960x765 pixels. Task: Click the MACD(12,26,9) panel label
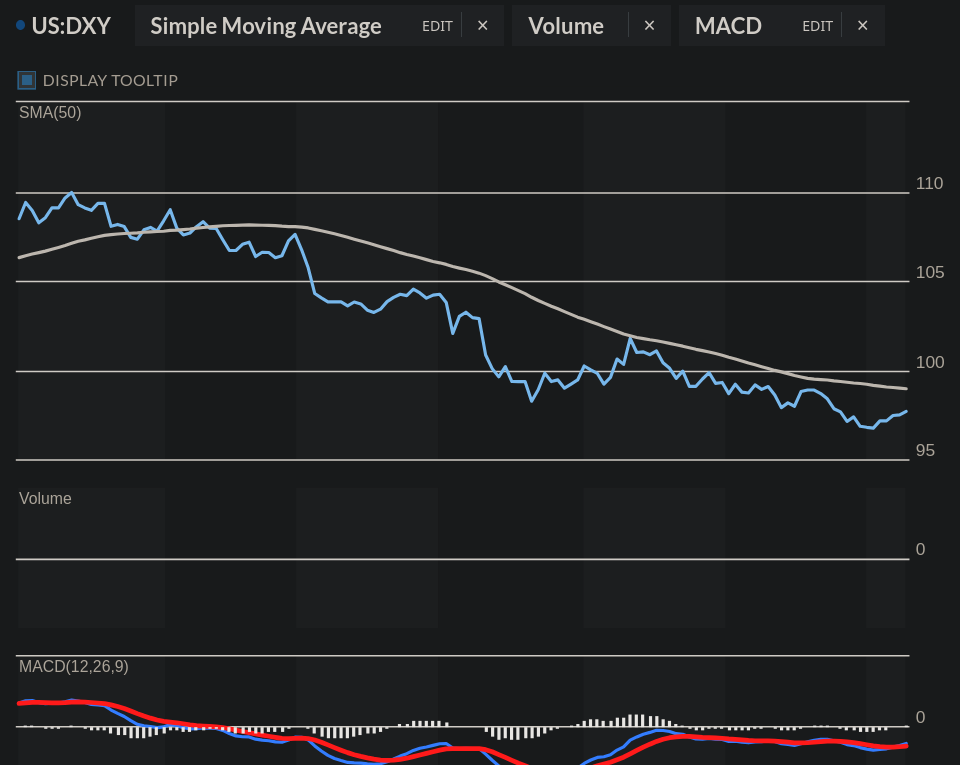tap(73, 666)
